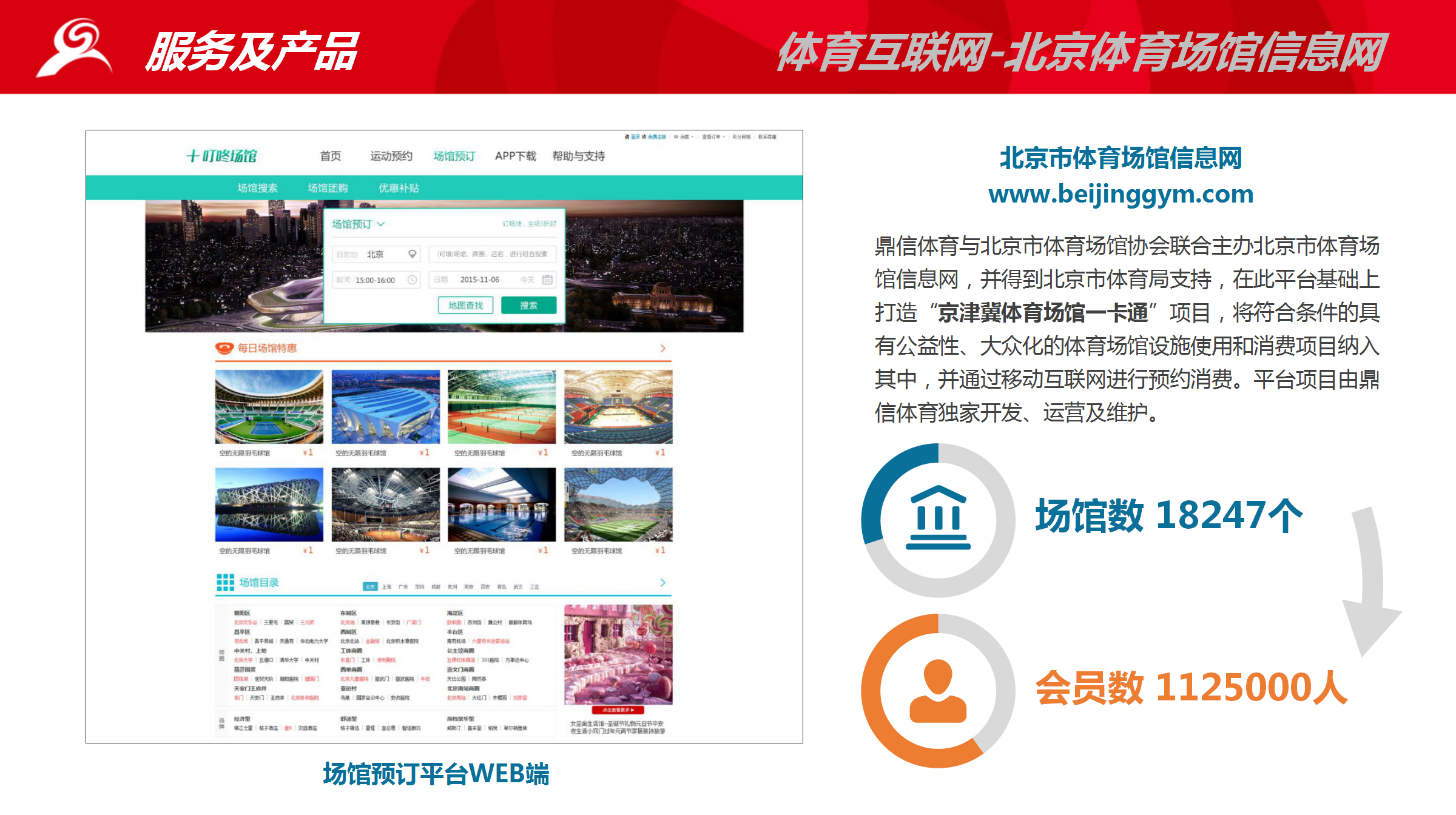Screen dimensions: 1456x815
Task: Click the location pin icon beside 北京
Action: tap(412, 254)
